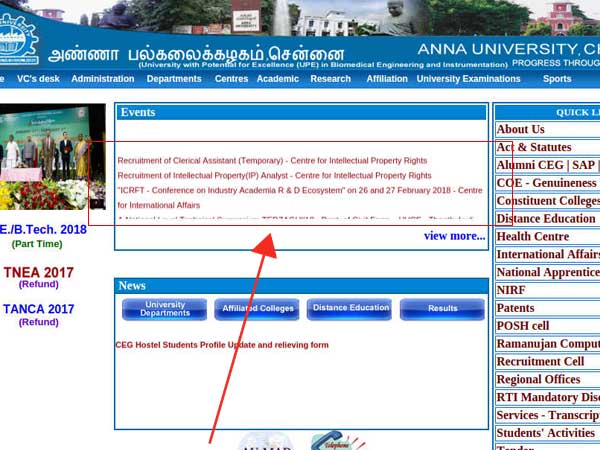Open NIRF quick link

click(x=547, y=290)
